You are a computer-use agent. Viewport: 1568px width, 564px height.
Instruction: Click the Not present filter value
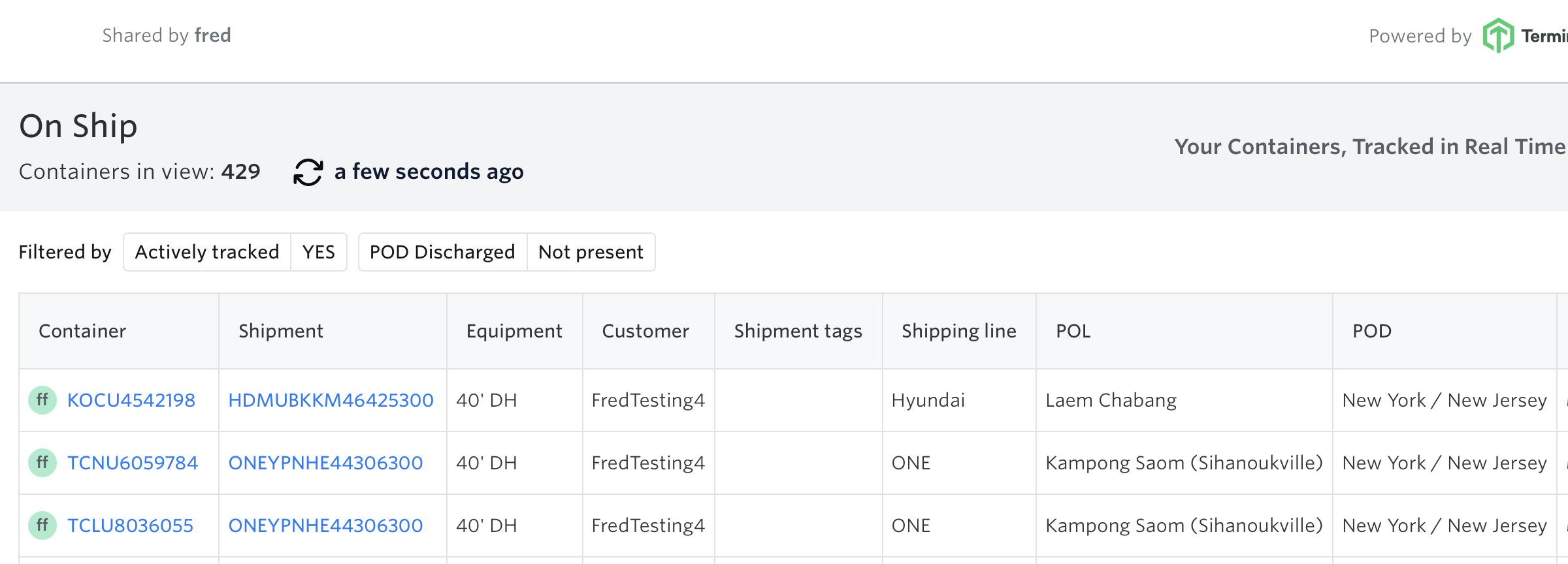pos(591,252)
